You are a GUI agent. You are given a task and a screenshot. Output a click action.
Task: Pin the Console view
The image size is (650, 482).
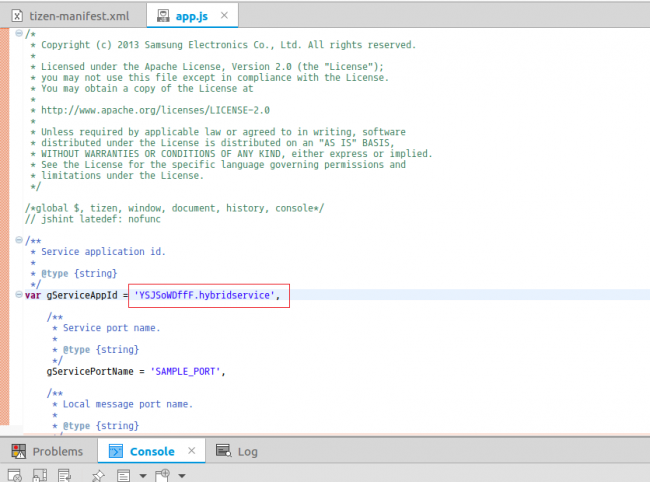pos(99,476)
